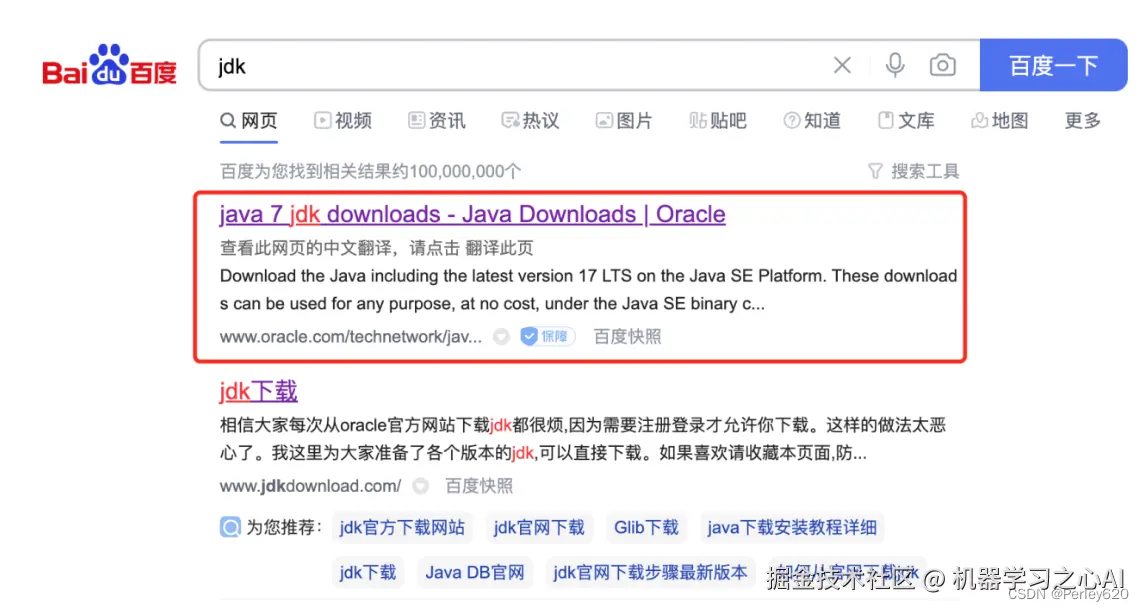Select suggestion jdk官方下载网站
The width and height of the screenshot is (1144, 611).
pyautogui.click(x=402, y=528)
